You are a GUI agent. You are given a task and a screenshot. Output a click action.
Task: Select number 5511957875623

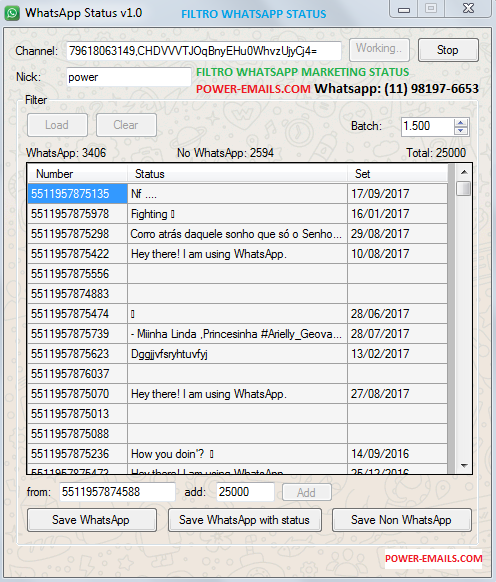(x=78, y=354)
